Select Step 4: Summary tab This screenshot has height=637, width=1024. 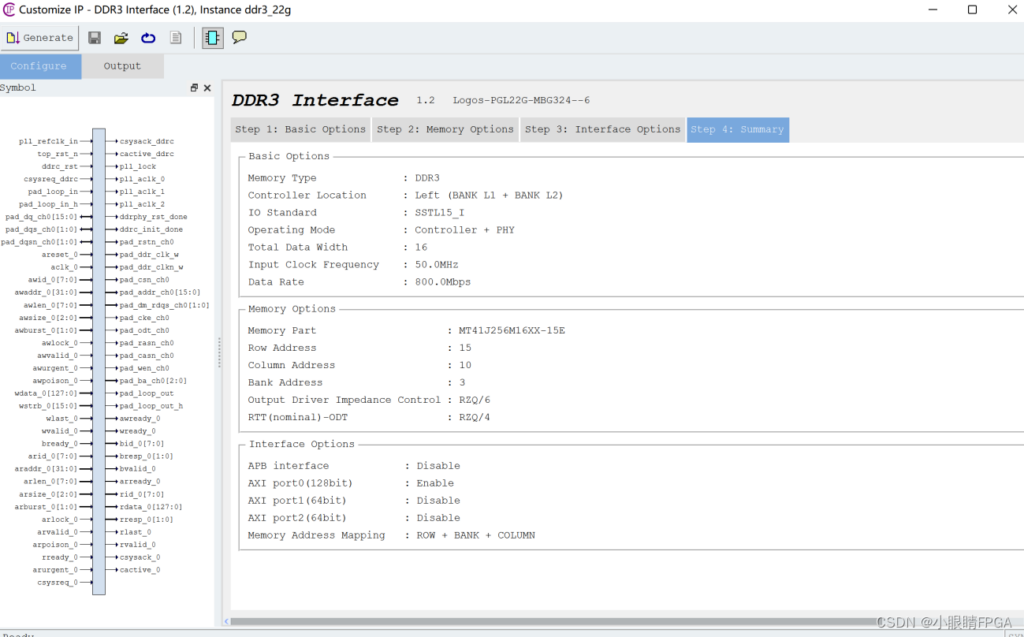(x=737, y=129)
